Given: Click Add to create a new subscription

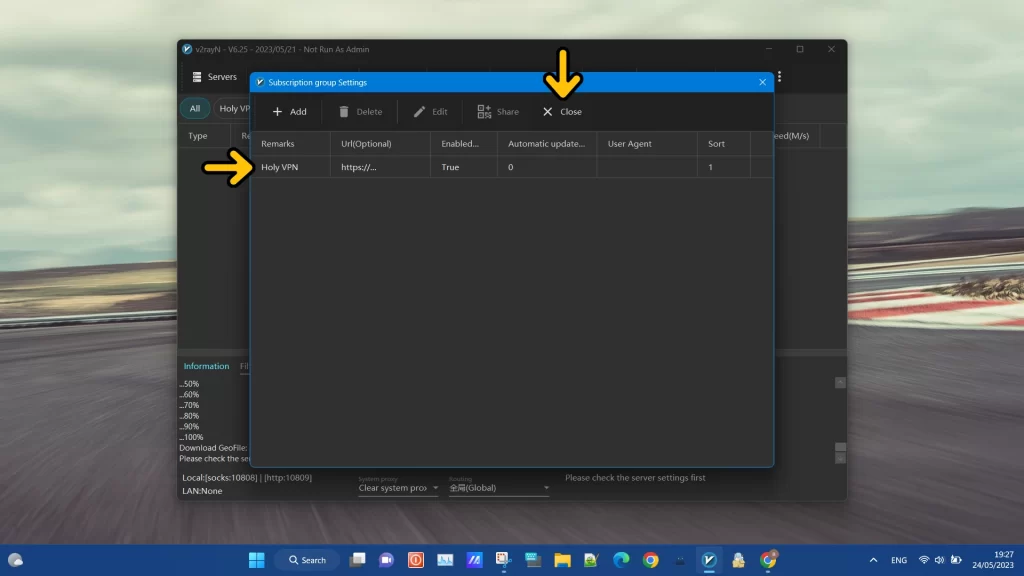Looking at the screenshot, I should pyautogui.click(x=288, y=111).
